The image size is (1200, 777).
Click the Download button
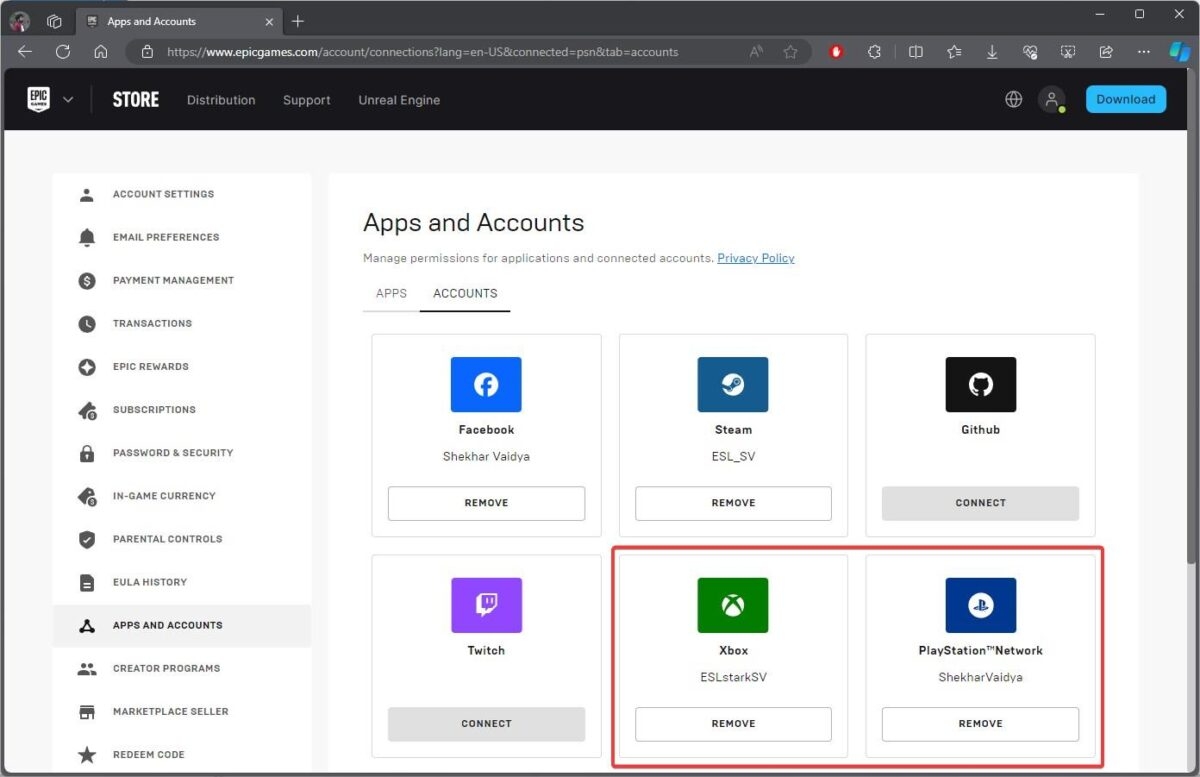pyautogui.click(x=1126, y=99)
